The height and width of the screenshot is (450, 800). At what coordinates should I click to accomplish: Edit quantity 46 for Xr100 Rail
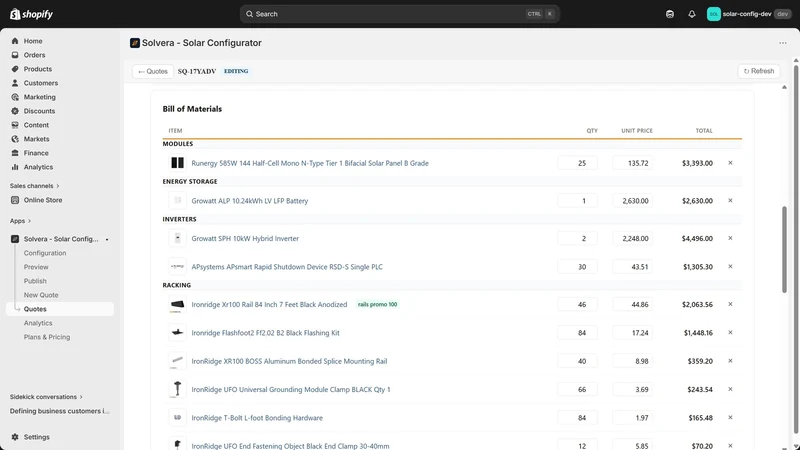[x=578, y=305]
